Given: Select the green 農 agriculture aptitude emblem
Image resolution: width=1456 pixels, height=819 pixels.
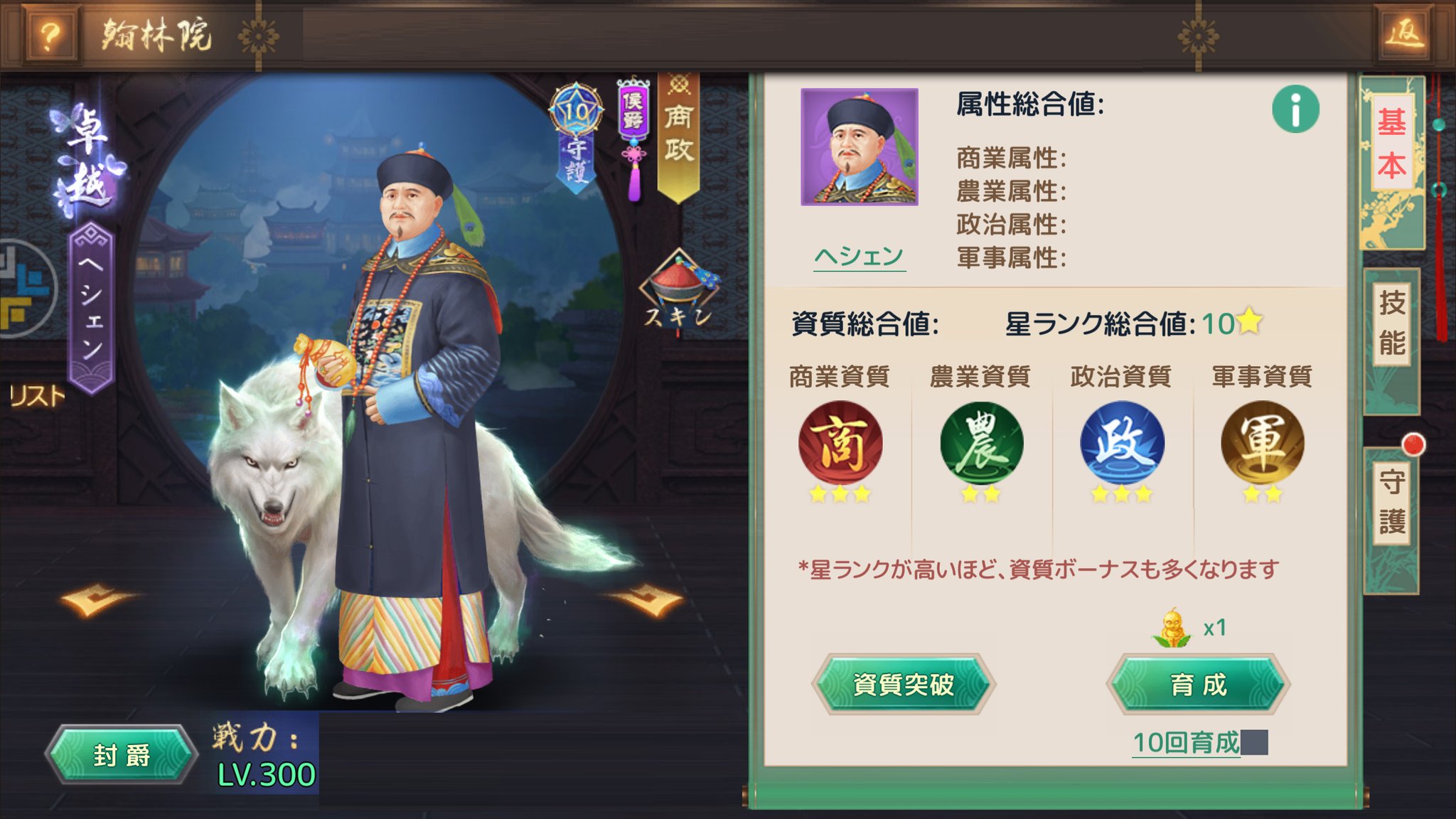Looking at the screenshot, I should [981, 443].
